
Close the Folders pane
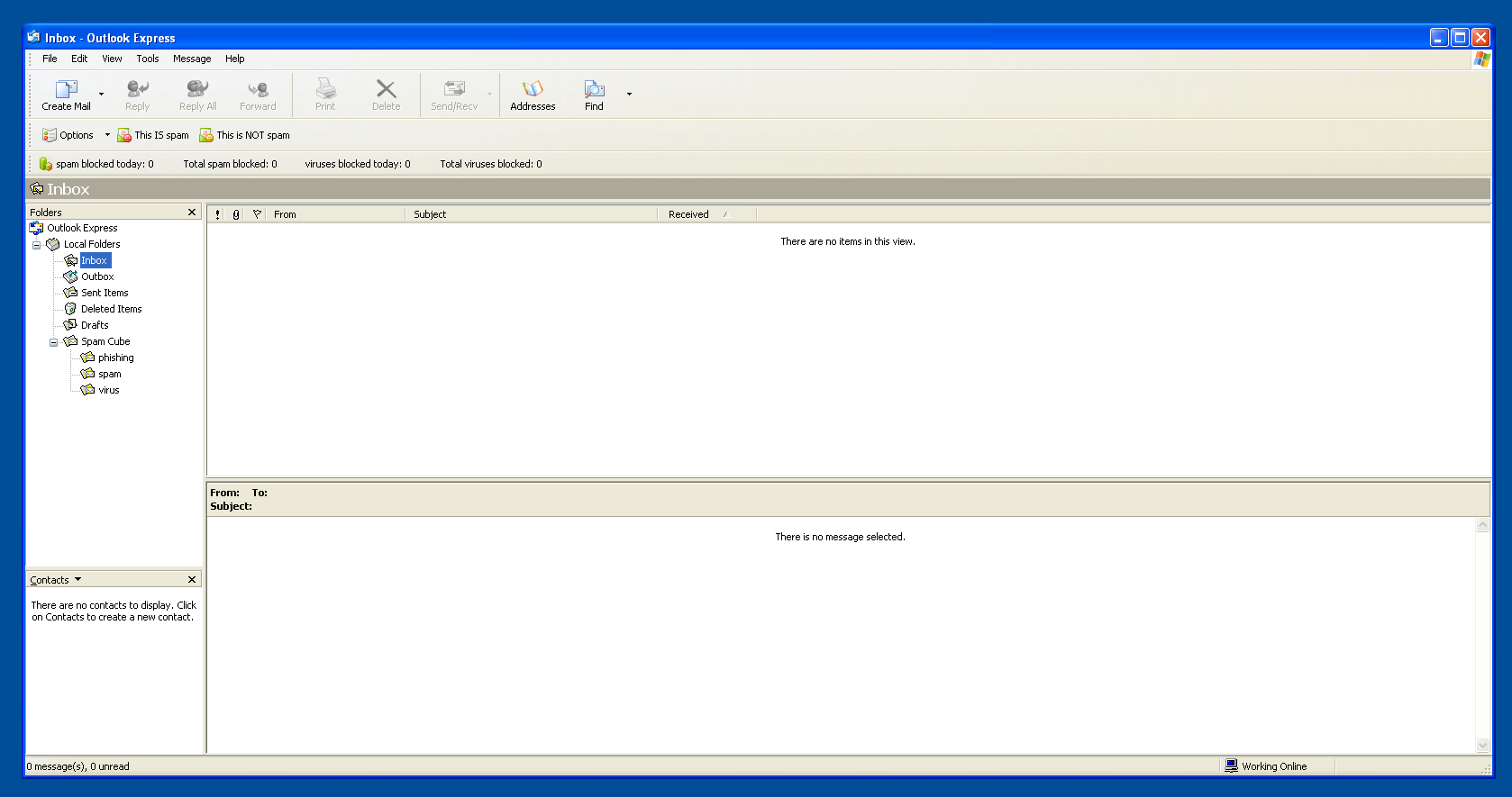tap(191, 213)
